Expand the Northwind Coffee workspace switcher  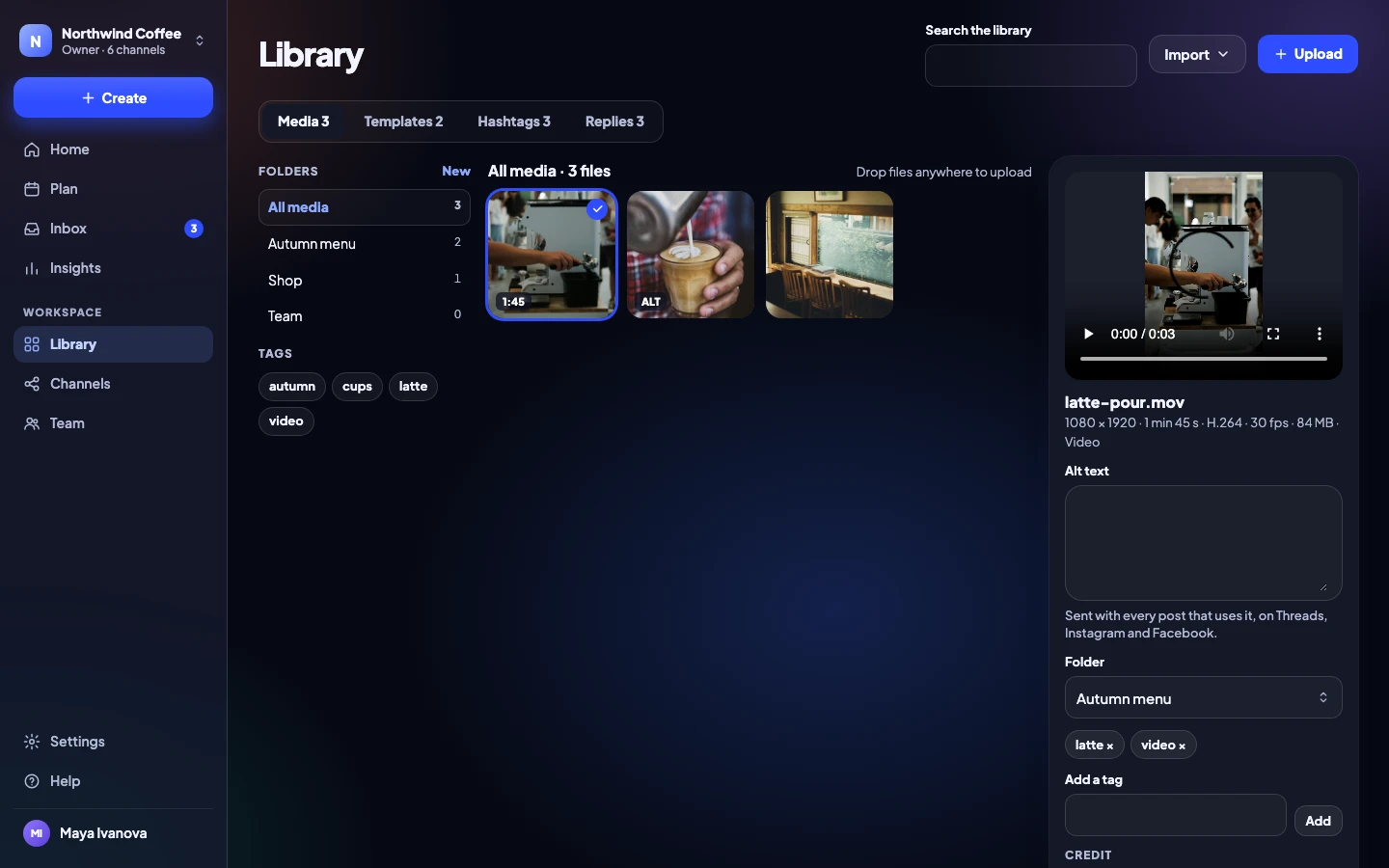click(200, 41)
